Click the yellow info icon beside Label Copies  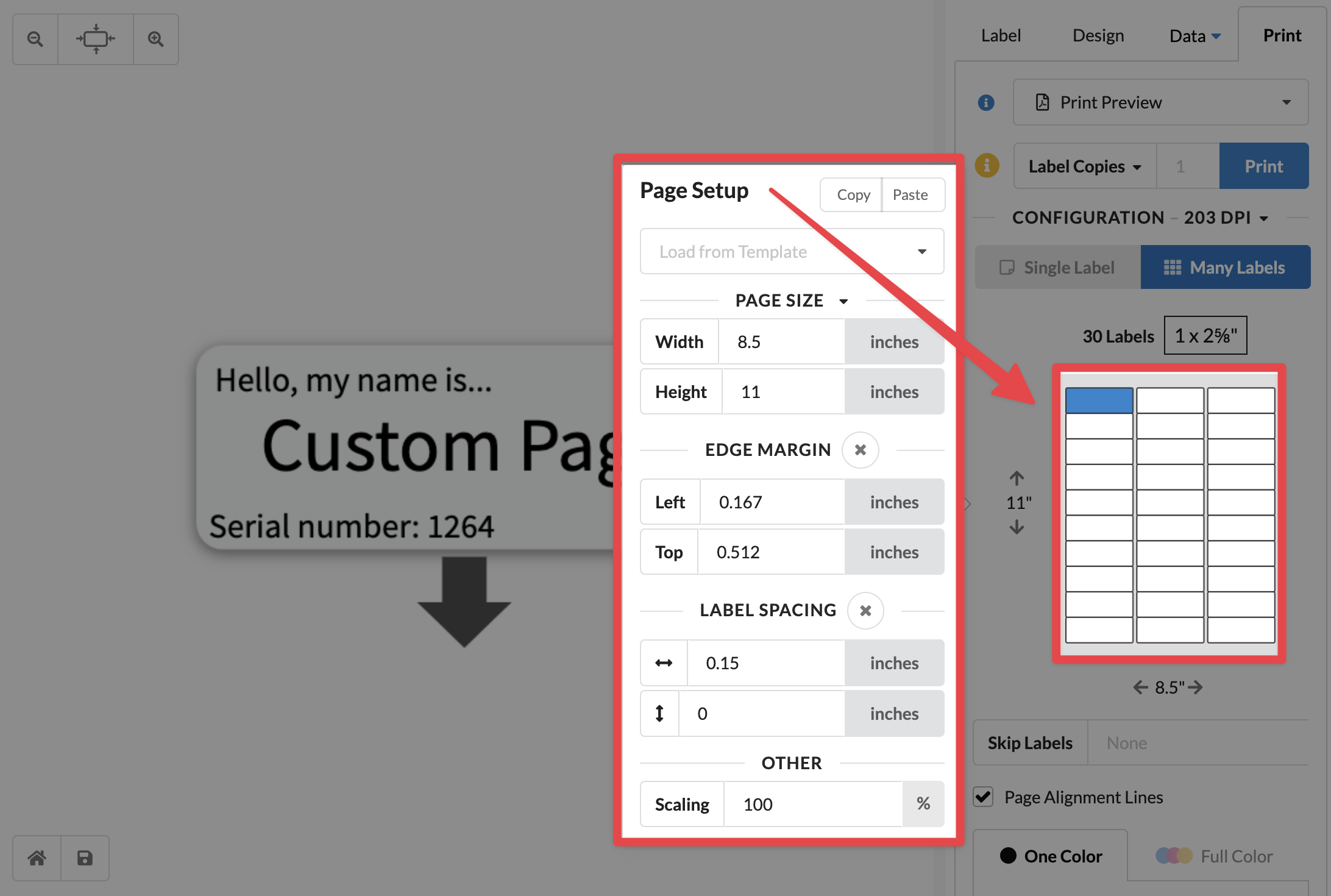pos(987,166)
